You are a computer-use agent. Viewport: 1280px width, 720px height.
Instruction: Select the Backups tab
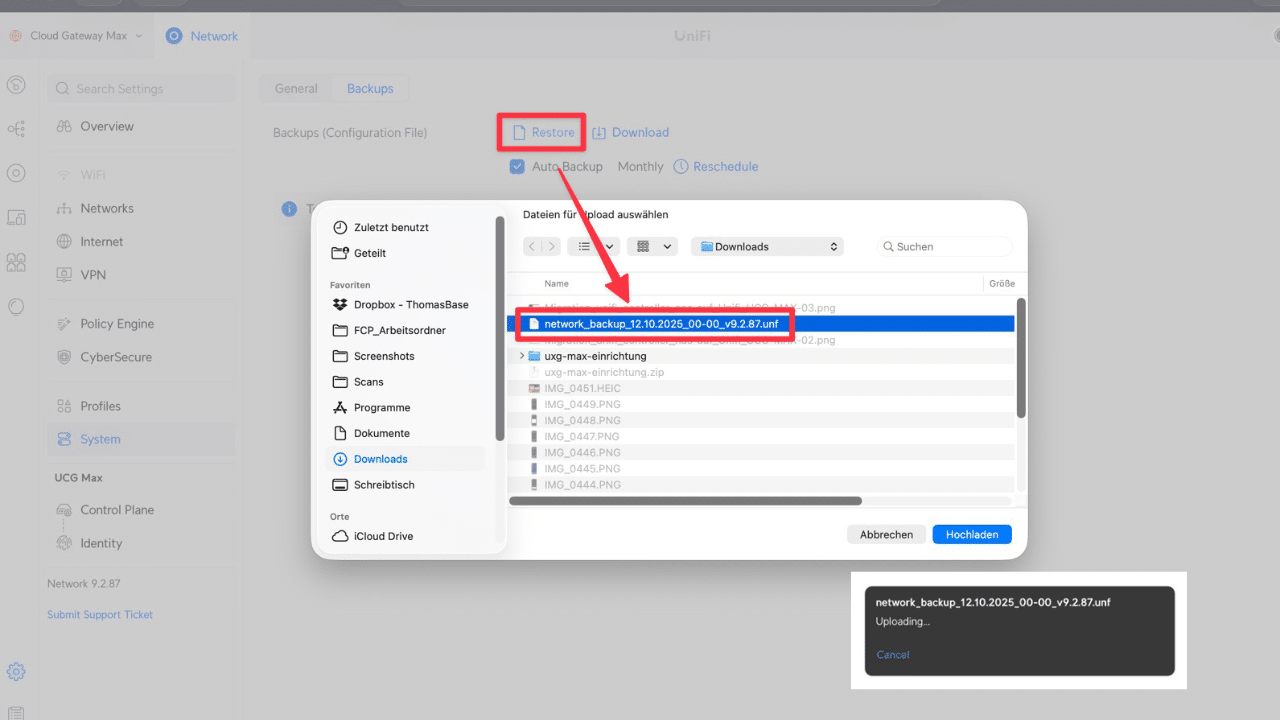coord(370,88)
